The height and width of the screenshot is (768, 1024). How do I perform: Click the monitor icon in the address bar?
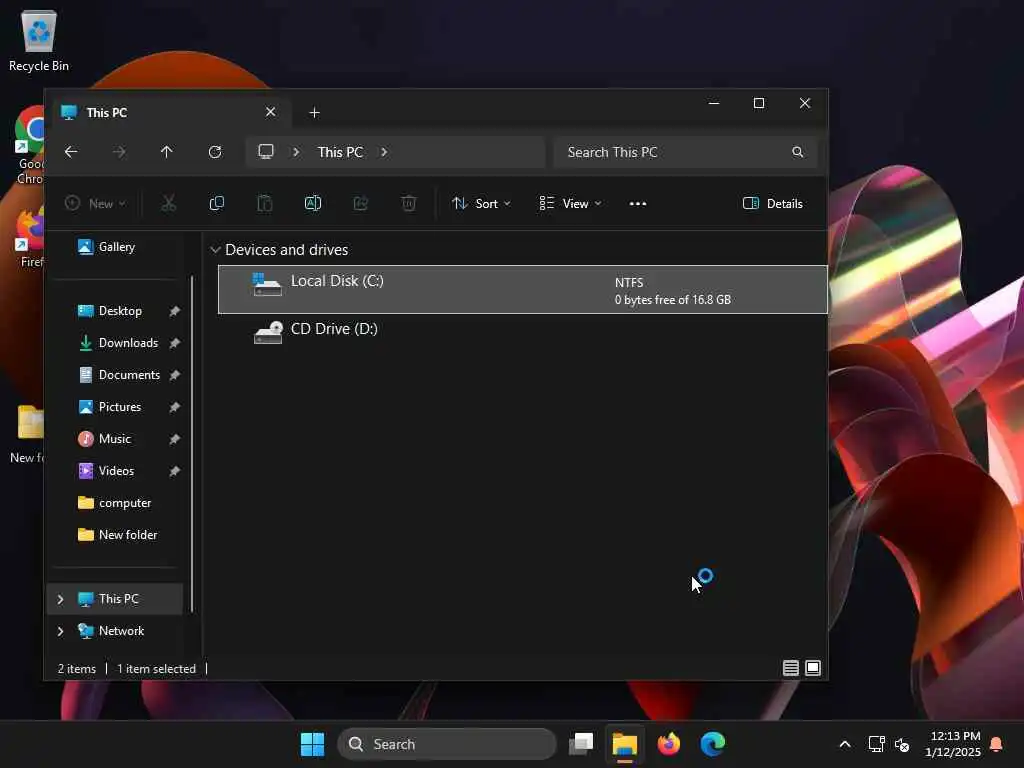click(x=266, y=152)
